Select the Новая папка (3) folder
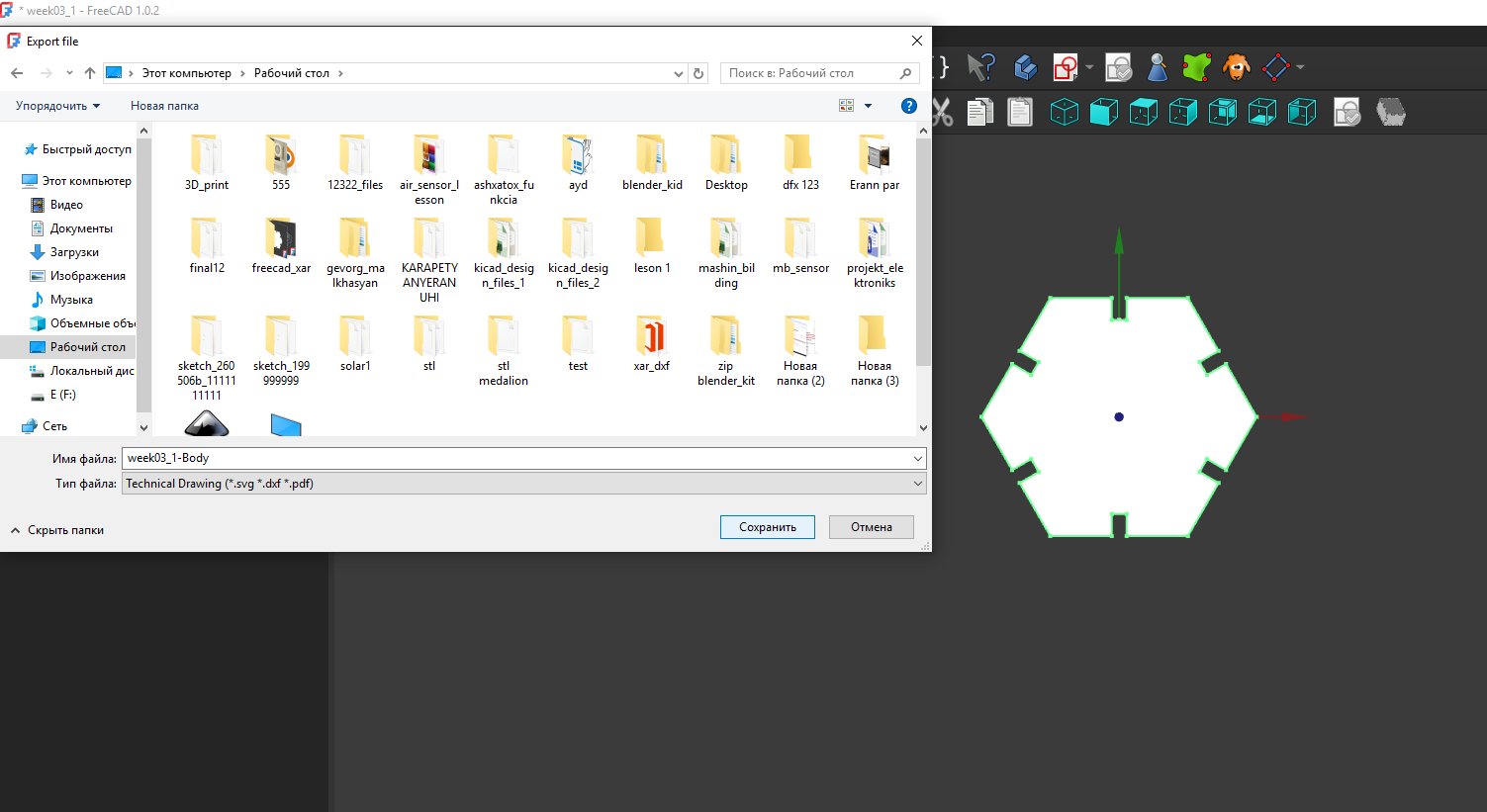 point(875,352)
